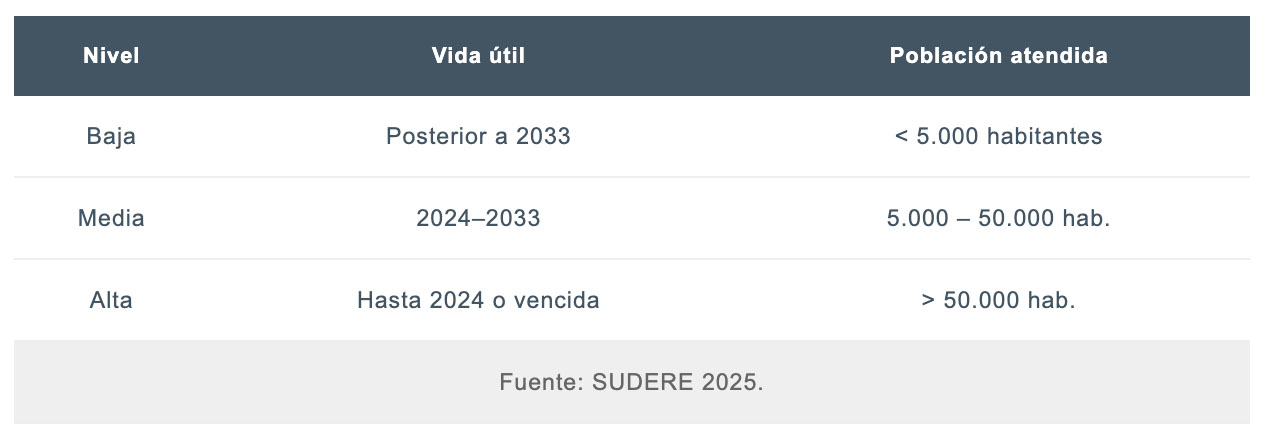Click the year 2025 in the footer
This screenshot has width=1266, height=440.
[x=732, y=382]
